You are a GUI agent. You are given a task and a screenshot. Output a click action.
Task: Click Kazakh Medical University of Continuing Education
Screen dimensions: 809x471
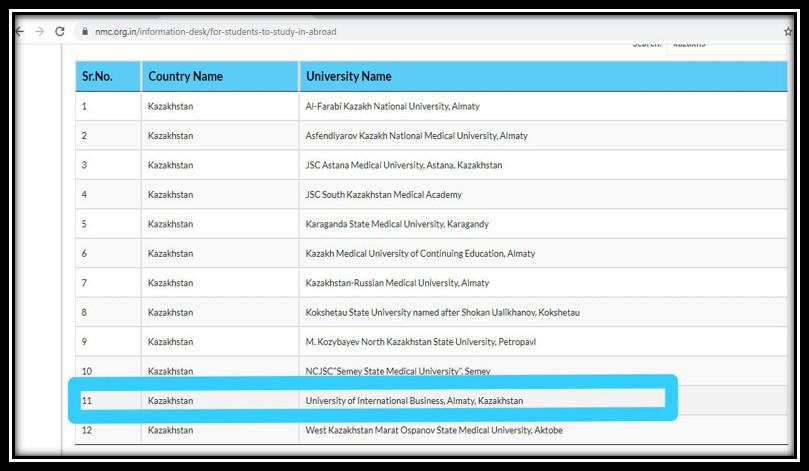420,254
